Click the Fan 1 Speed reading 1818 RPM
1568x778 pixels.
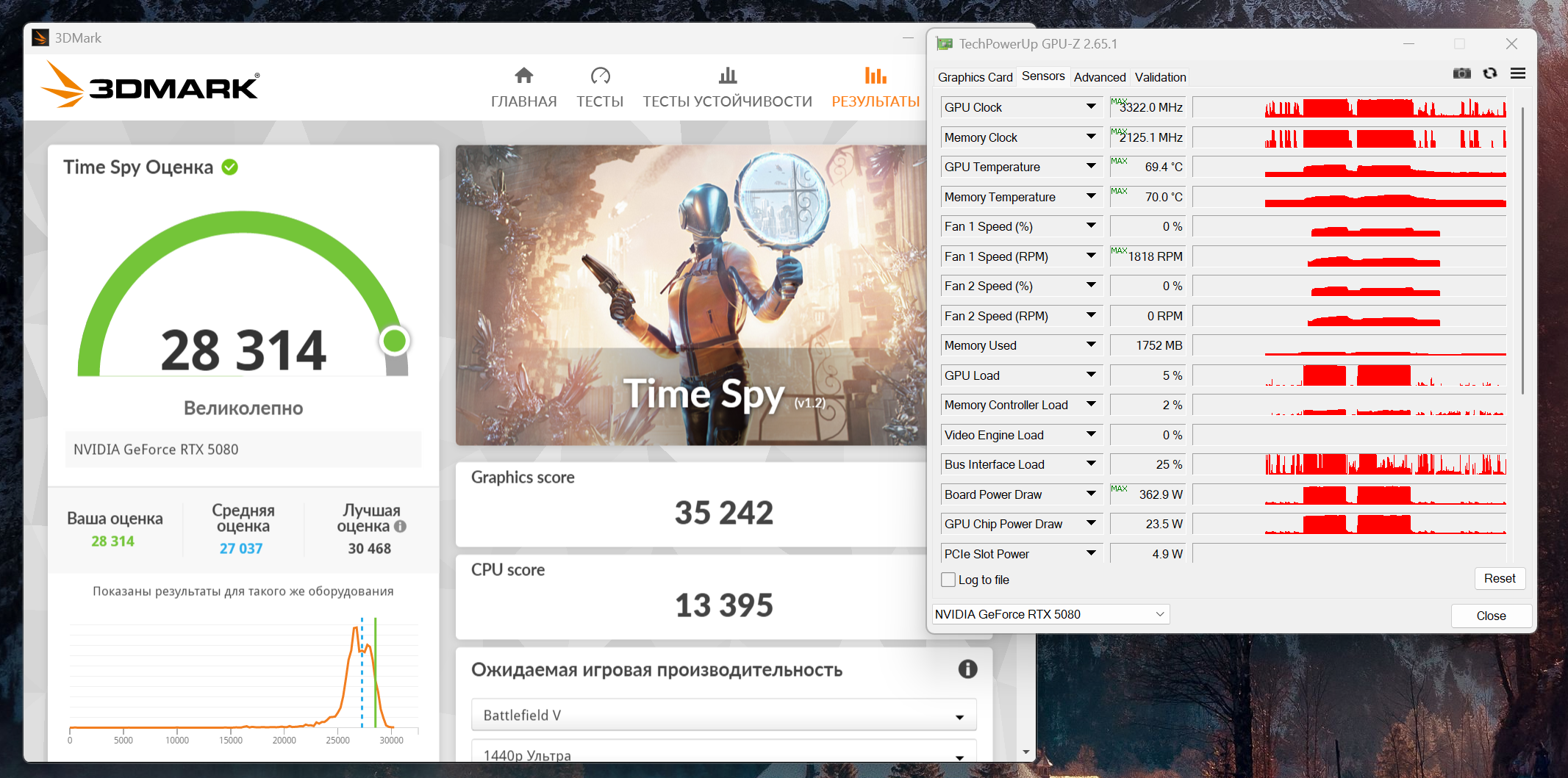tap(1156, 256)
